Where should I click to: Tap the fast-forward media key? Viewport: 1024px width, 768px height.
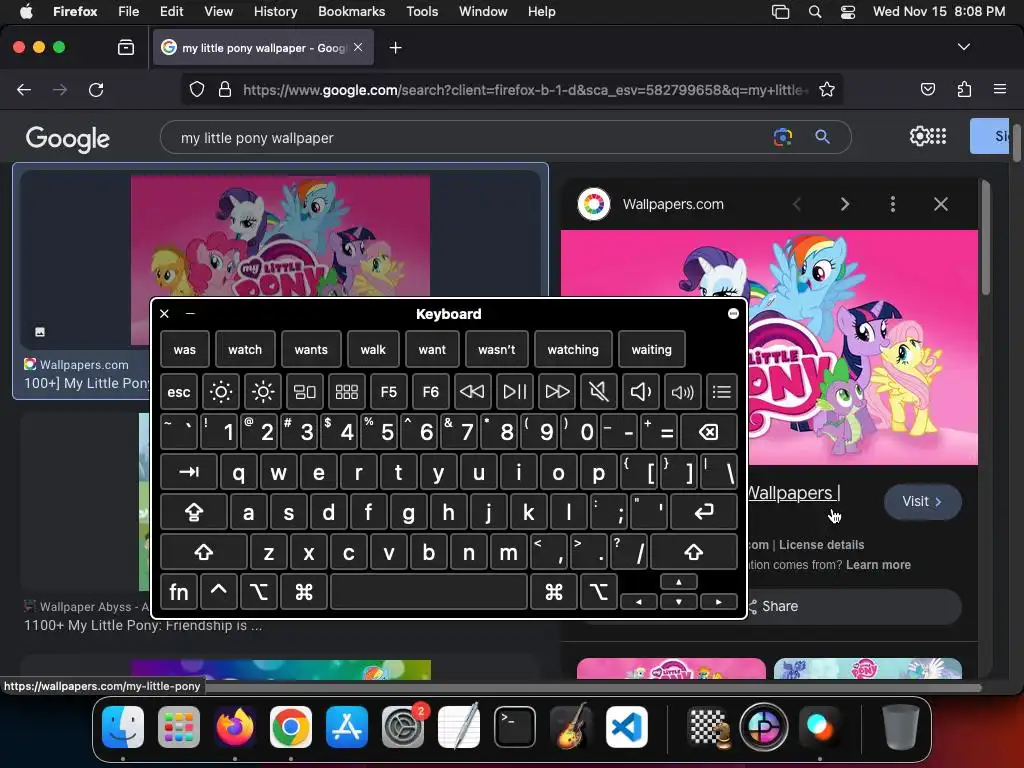coord(557,392)
